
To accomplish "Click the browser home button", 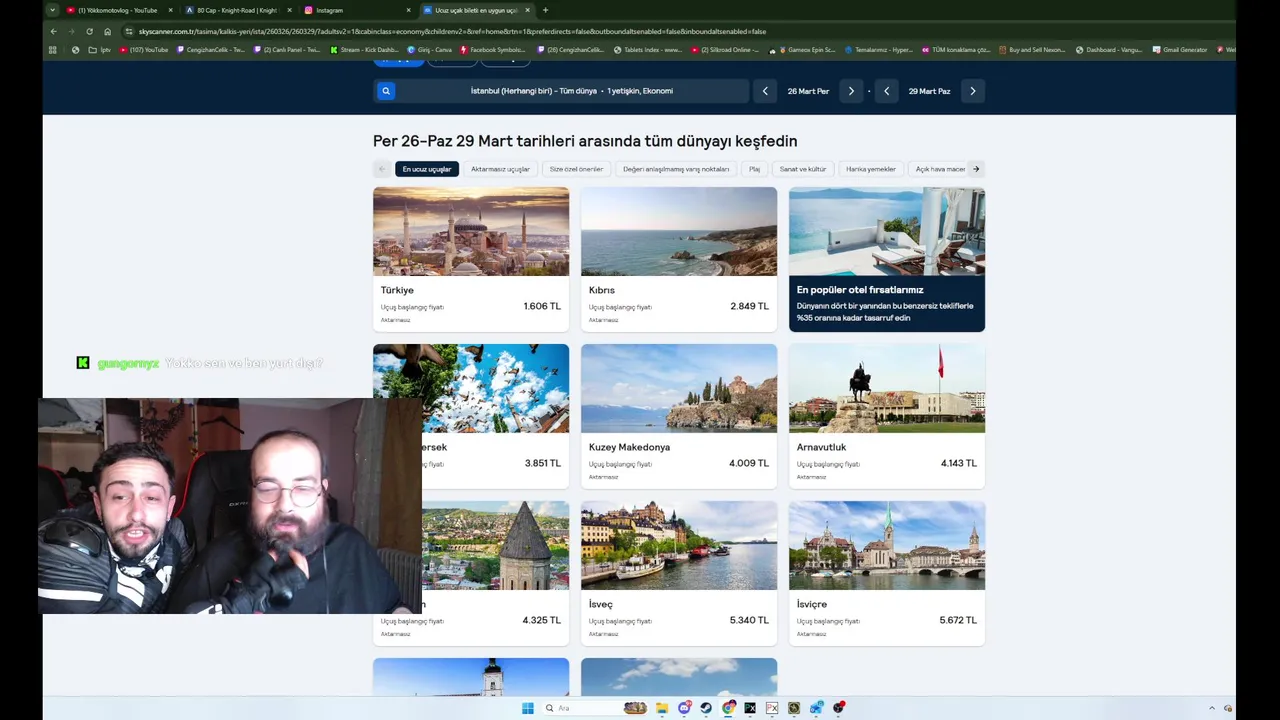I will pyautogui.click(x=107, y=31).
